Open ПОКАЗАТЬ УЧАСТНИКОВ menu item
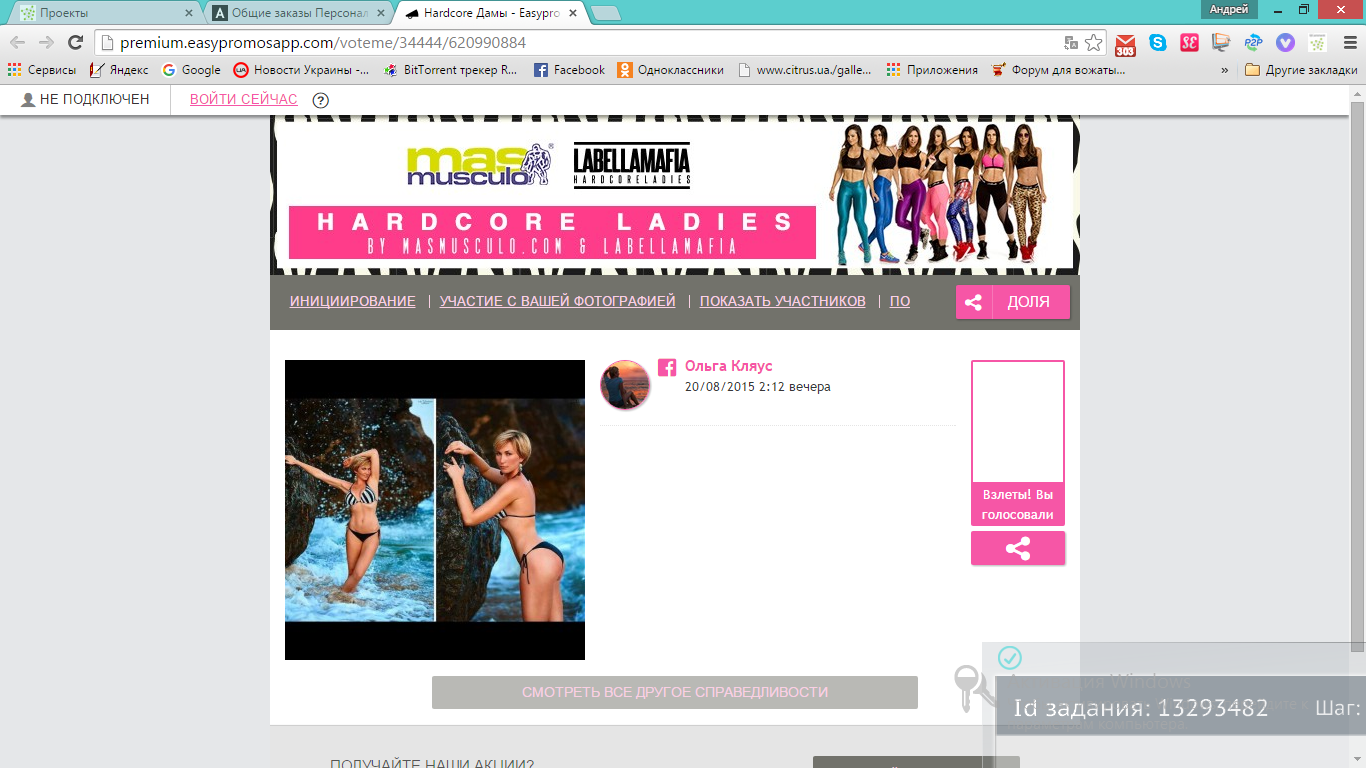The height and width of the screenshot is (768, 1366). click(782, 301)
